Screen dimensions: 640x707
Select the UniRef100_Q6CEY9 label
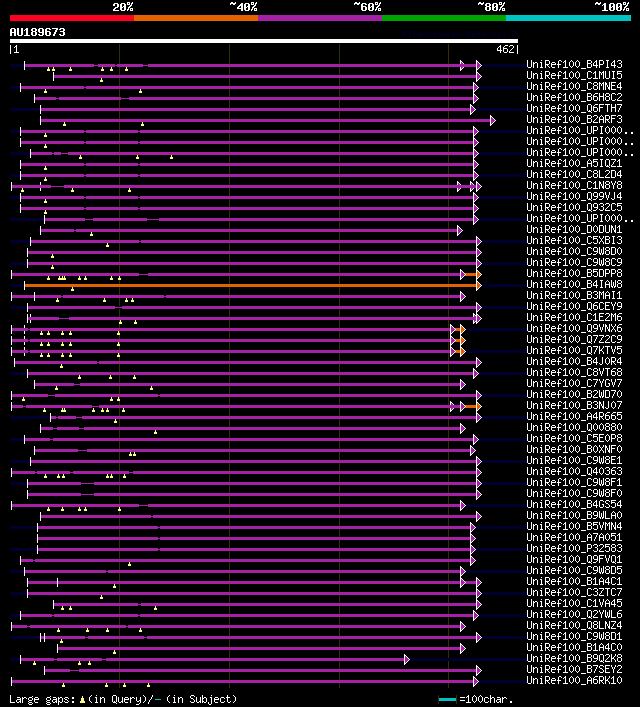[574, 306]
